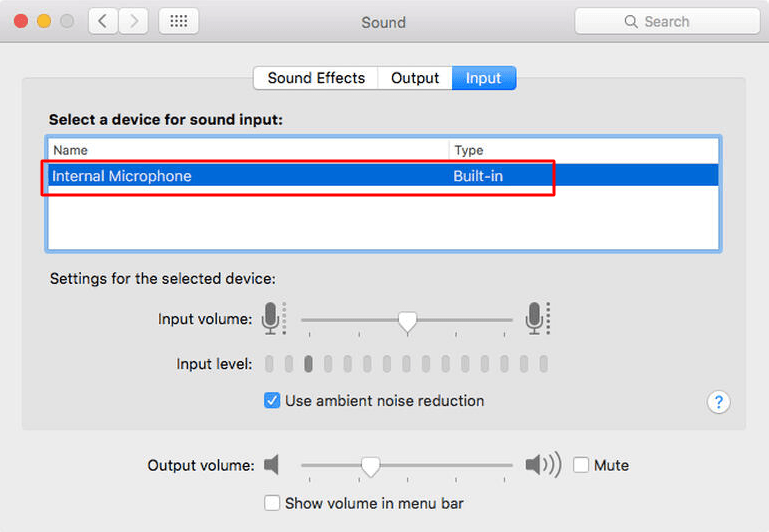The width and height of the screenshot is (769, 532).
Task: Go forward with the right arrow button
Action: coord(133,21)
